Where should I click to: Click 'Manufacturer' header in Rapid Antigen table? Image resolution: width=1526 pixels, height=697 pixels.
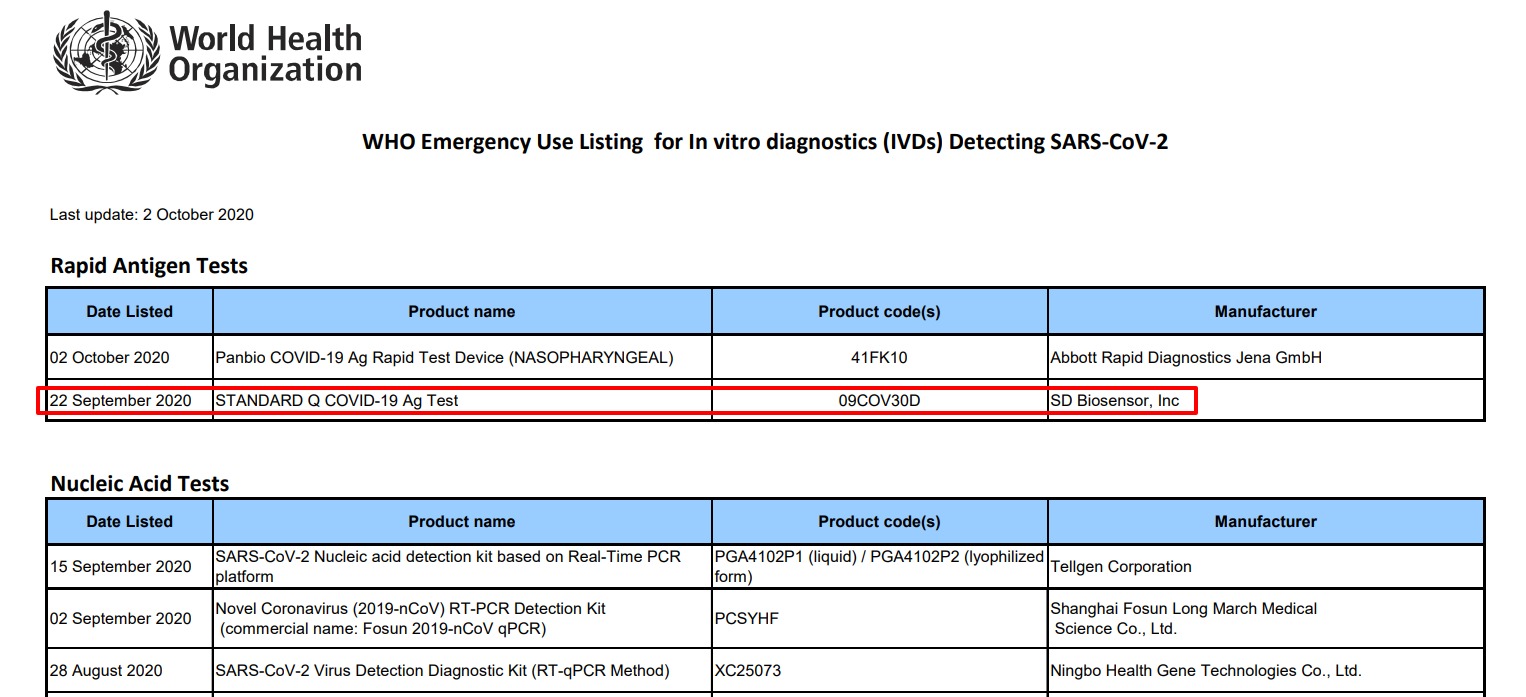[x=1266, y=312]
